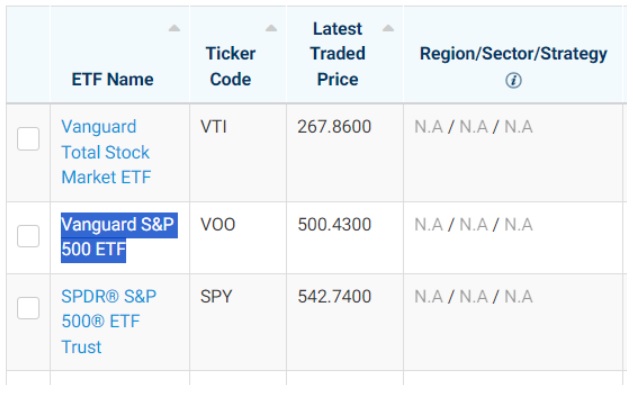The width and height of the screenshot is (633, 396).
Task: Sort by ETF Name arrow
Action: [174, 28]
